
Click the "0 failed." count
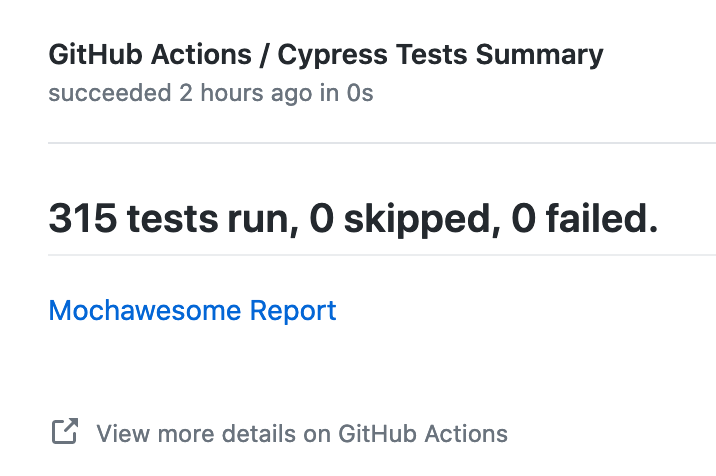(x=585, y=218)
